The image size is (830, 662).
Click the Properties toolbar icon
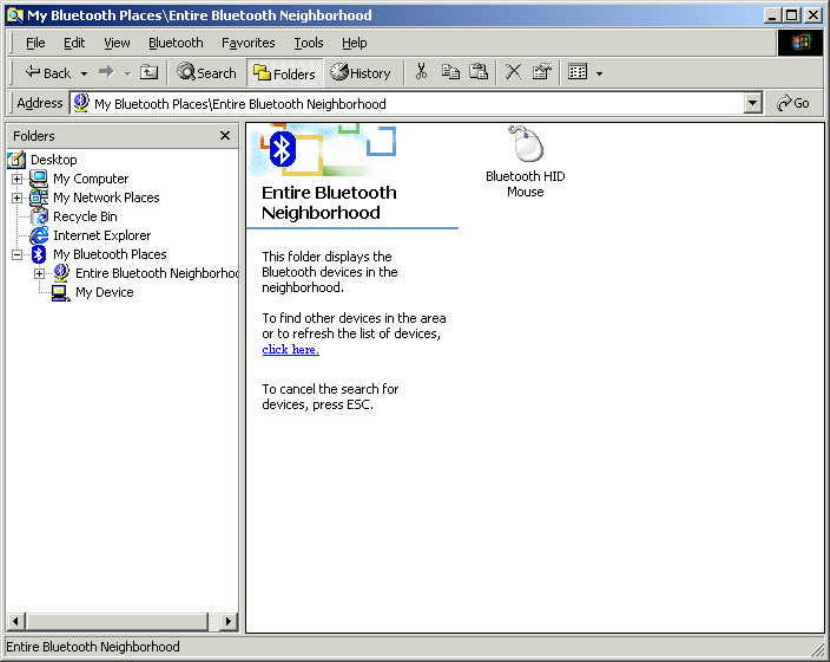[542, 72]
